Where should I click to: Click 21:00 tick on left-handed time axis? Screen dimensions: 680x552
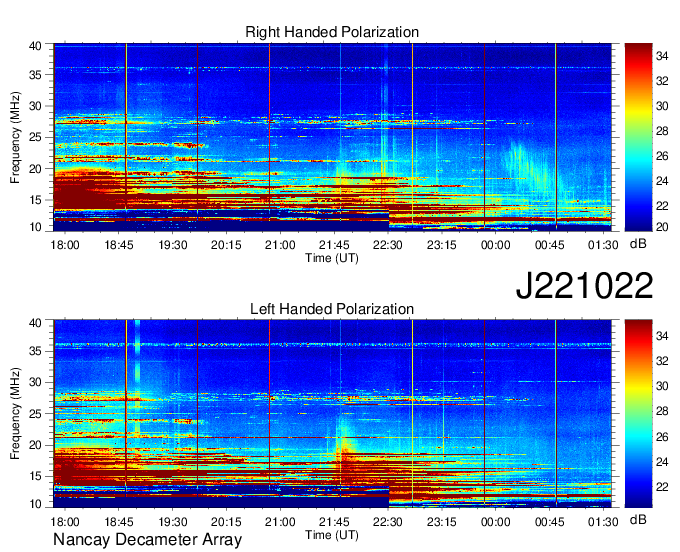280,522
